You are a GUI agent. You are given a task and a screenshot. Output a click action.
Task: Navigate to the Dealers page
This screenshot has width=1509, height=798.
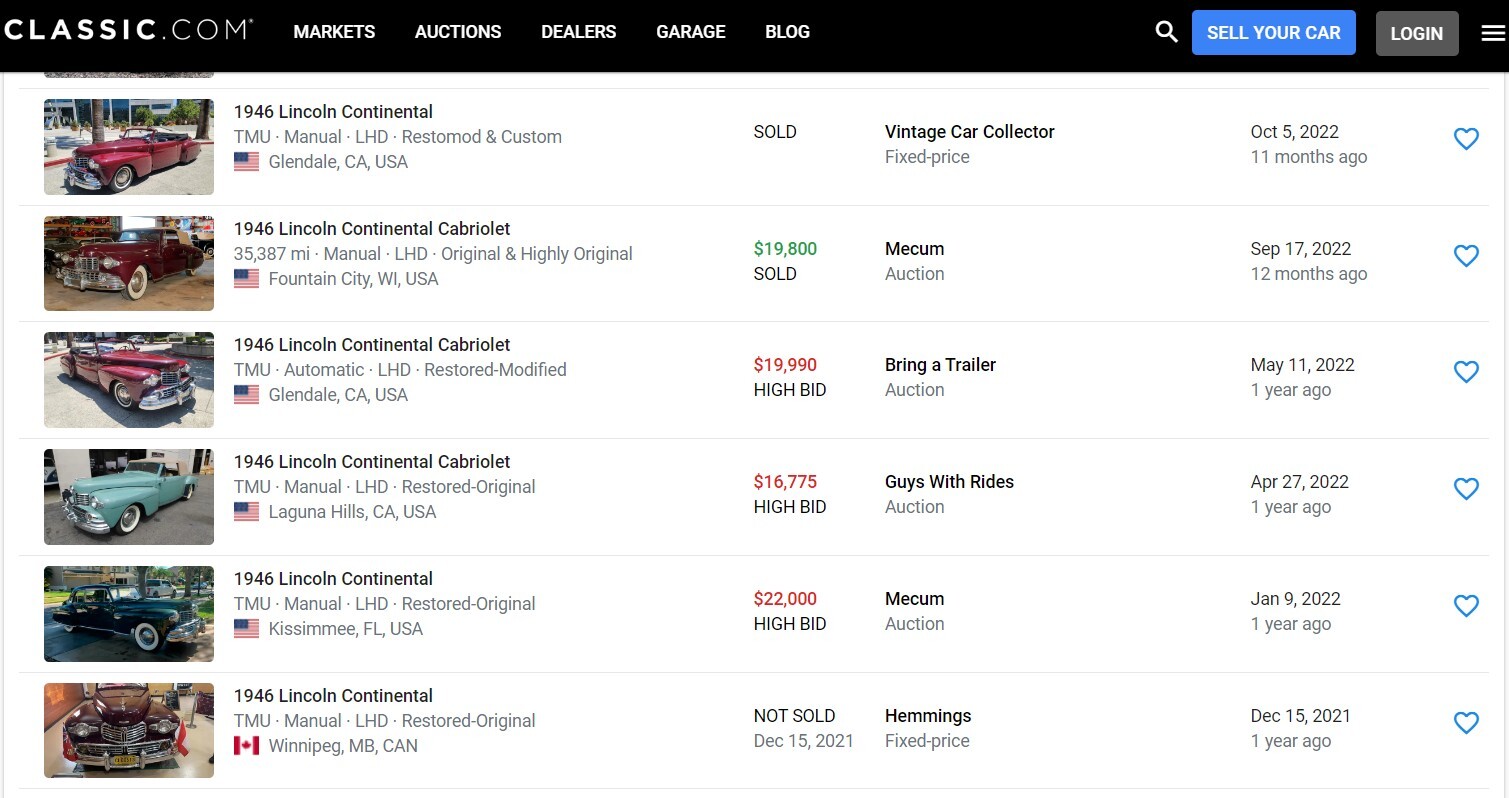[578, 32]
